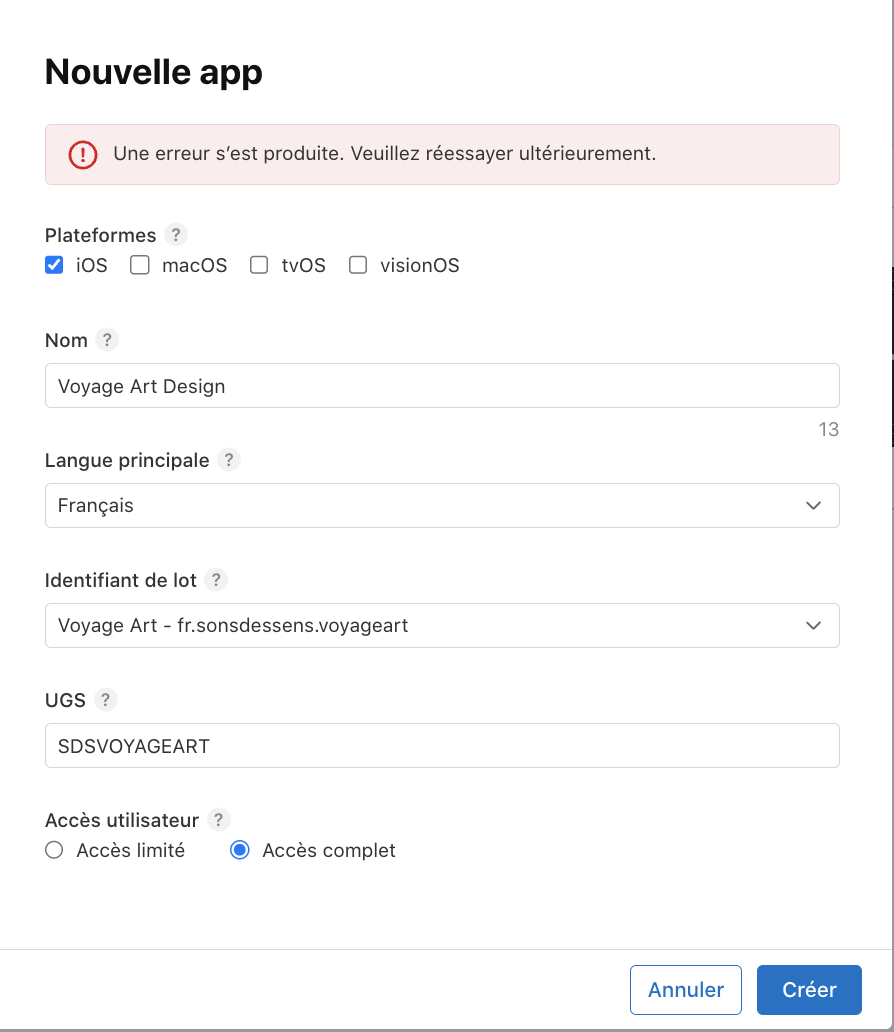894x1032 pixels.
Task: Click the Nom text field
Action: (x=442, y=385)
